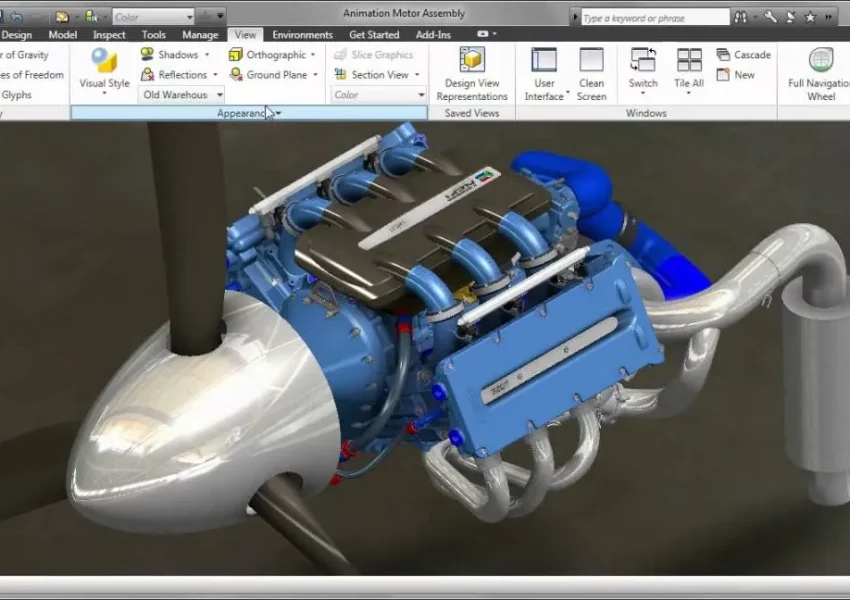
Task: Customize quick access toolbar dropdown arrow
Action: click(x=220, y=17)
